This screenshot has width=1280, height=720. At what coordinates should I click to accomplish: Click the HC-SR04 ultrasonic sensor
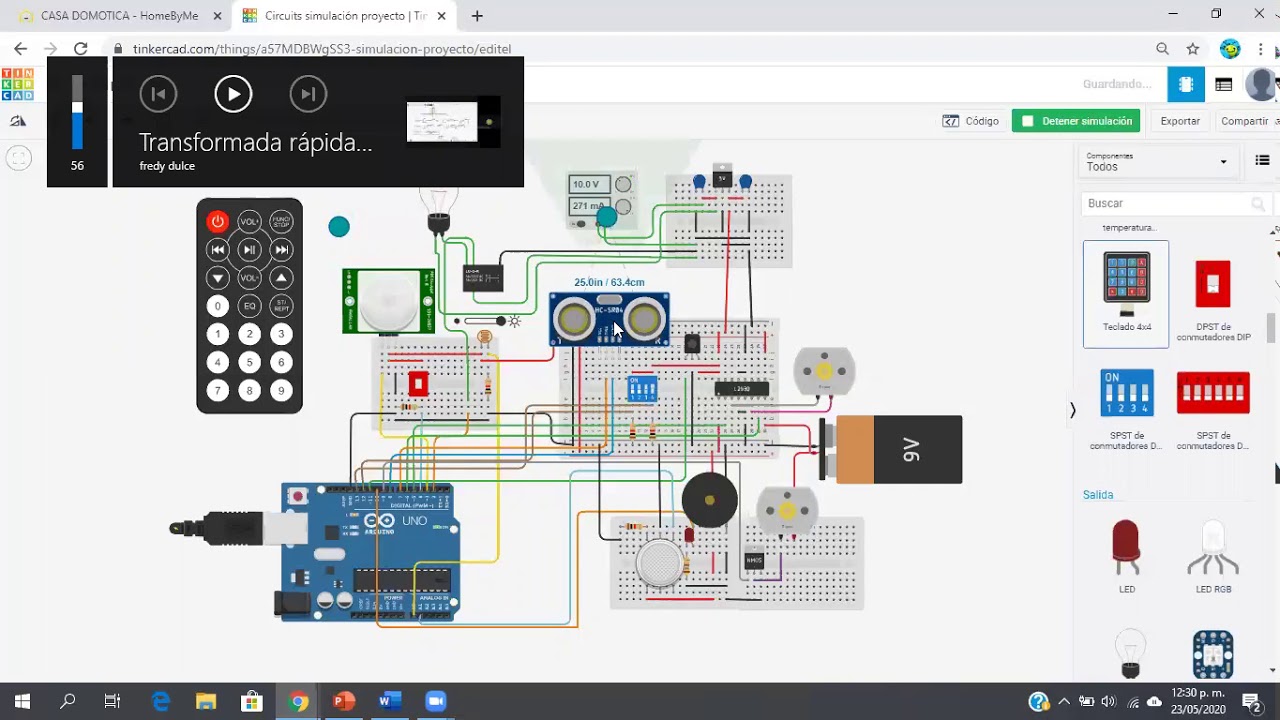point(609,319)
